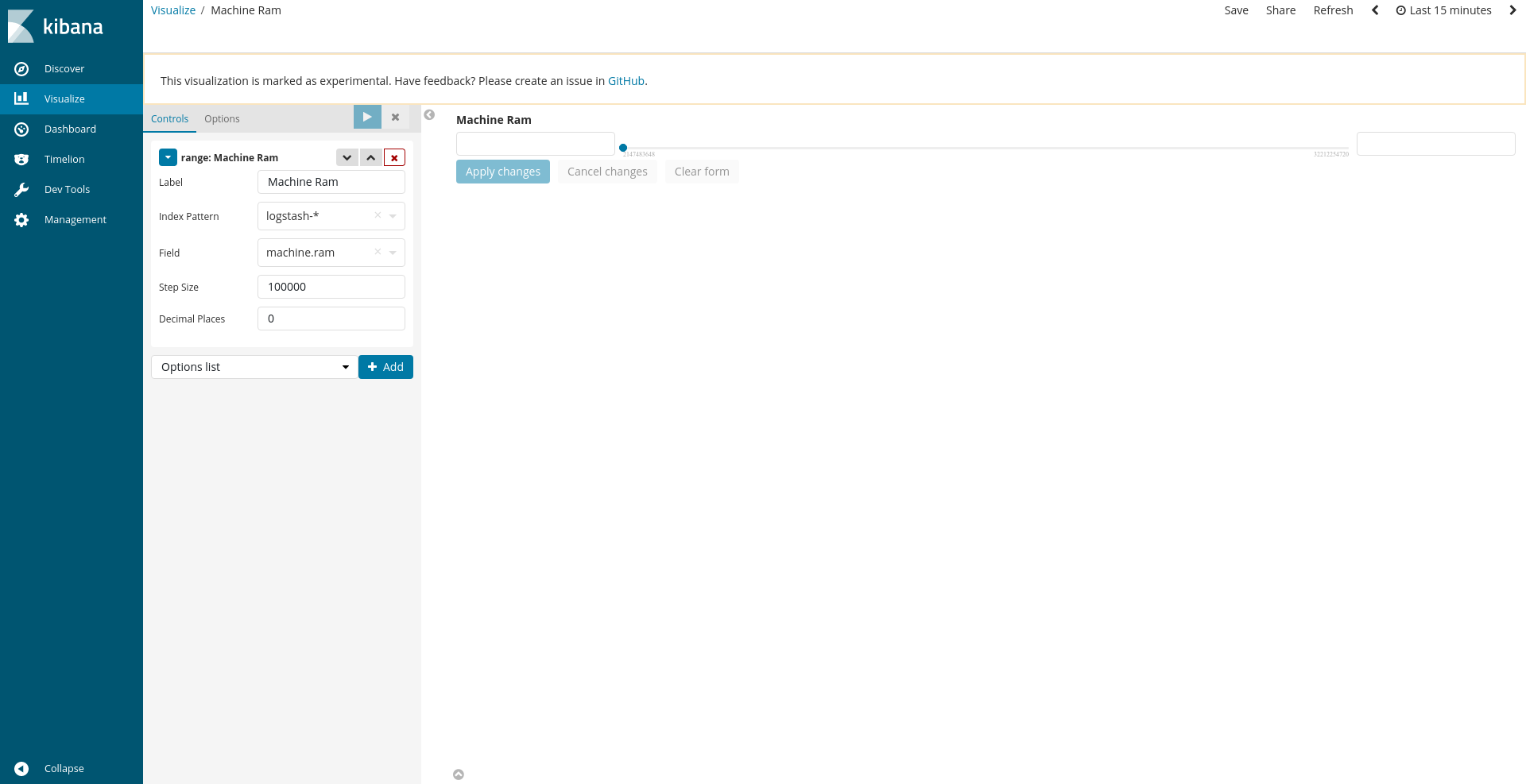Open the Last 15 minutes time picker
This screenshot has height=784, width=1526.
[1443, 10]
